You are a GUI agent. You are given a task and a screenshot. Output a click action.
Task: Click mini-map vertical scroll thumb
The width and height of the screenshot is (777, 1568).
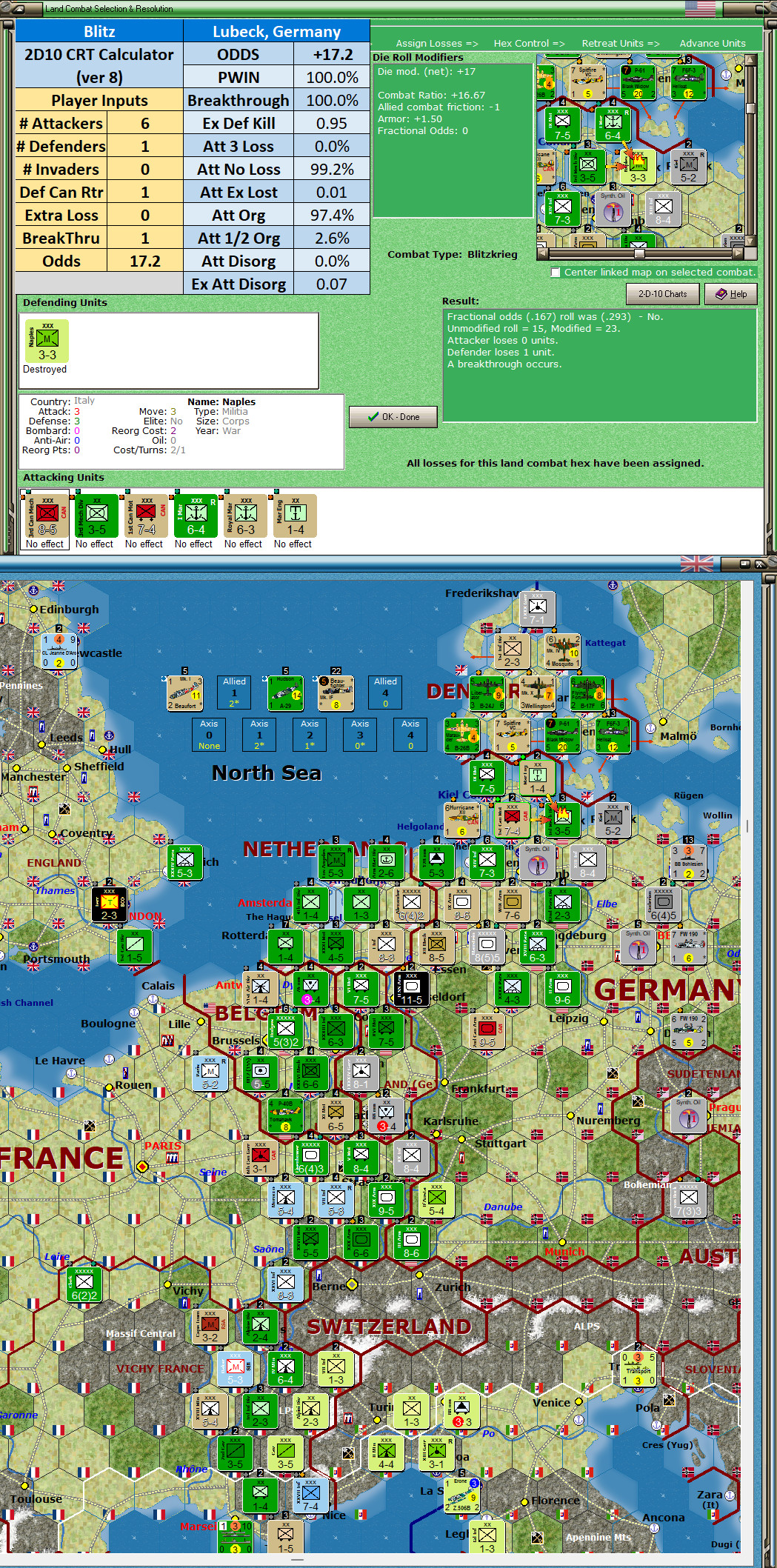point(750,108)
